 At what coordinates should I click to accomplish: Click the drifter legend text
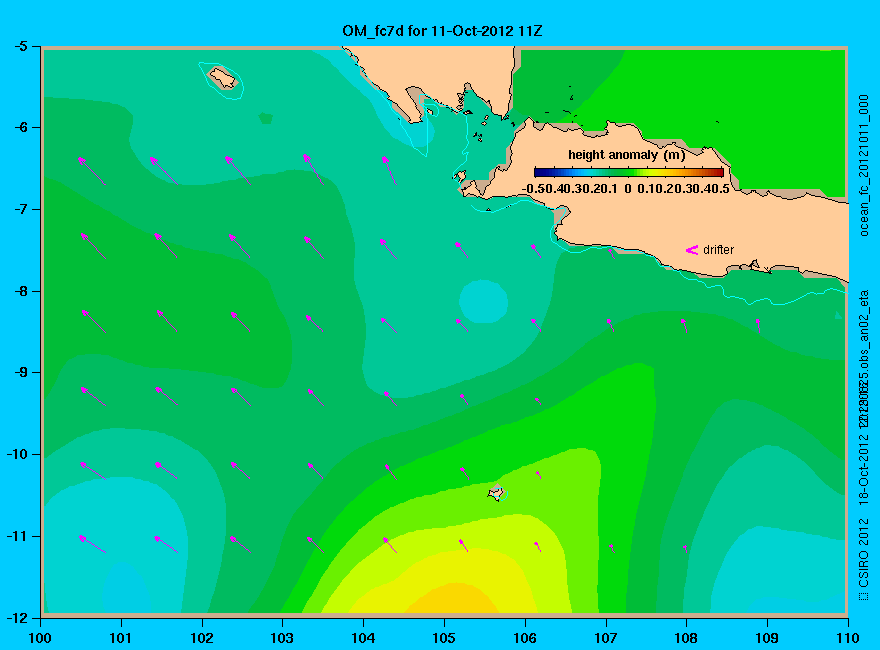coord(718,250)
